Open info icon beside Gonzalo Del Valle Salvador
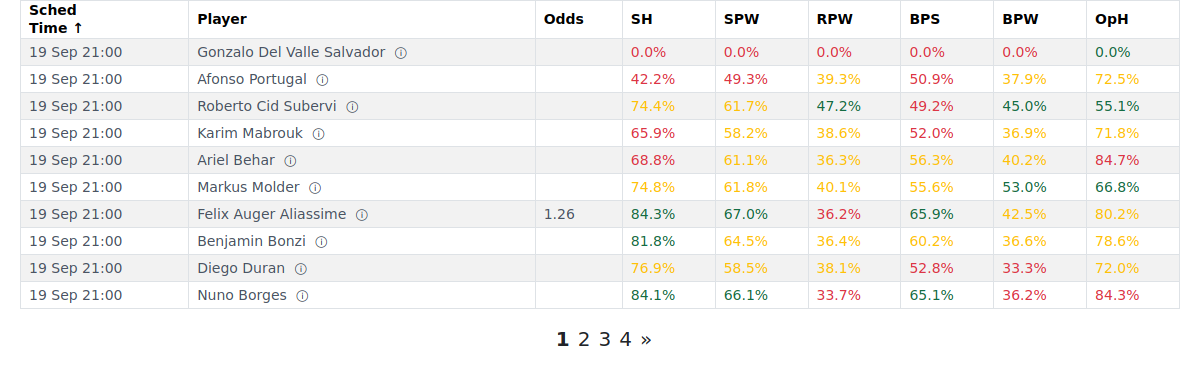 pos(401,53)
